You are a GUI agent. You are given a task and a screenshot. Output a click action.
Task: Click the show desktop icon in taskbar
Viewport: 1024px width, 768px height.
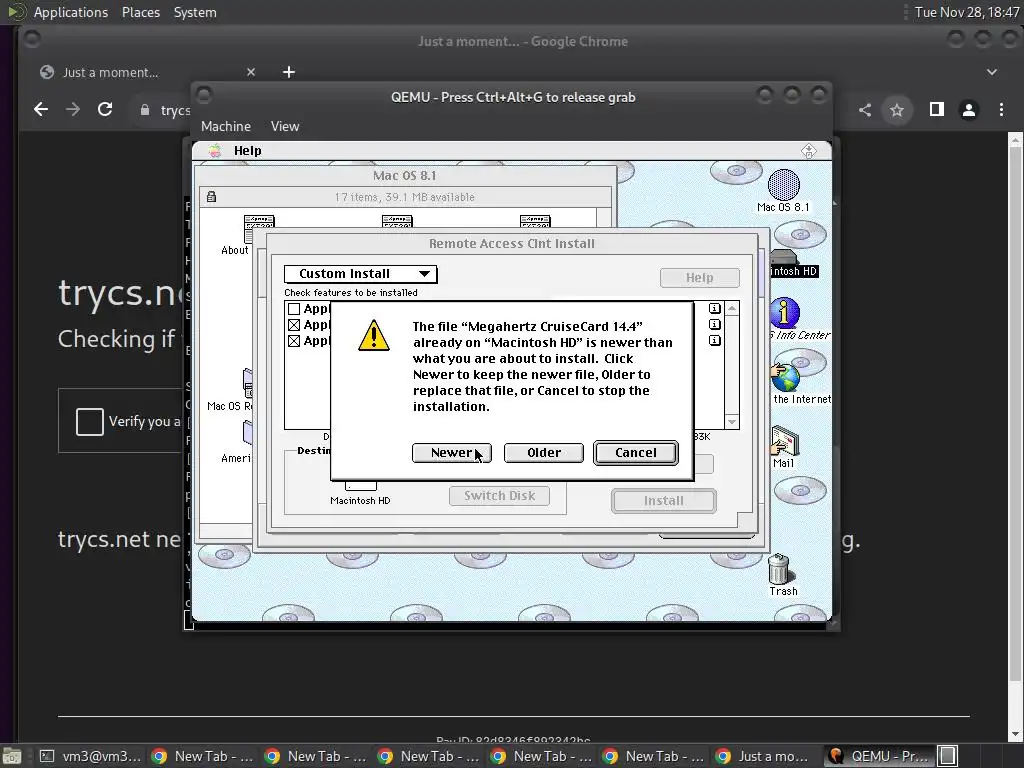click(12, 756)
